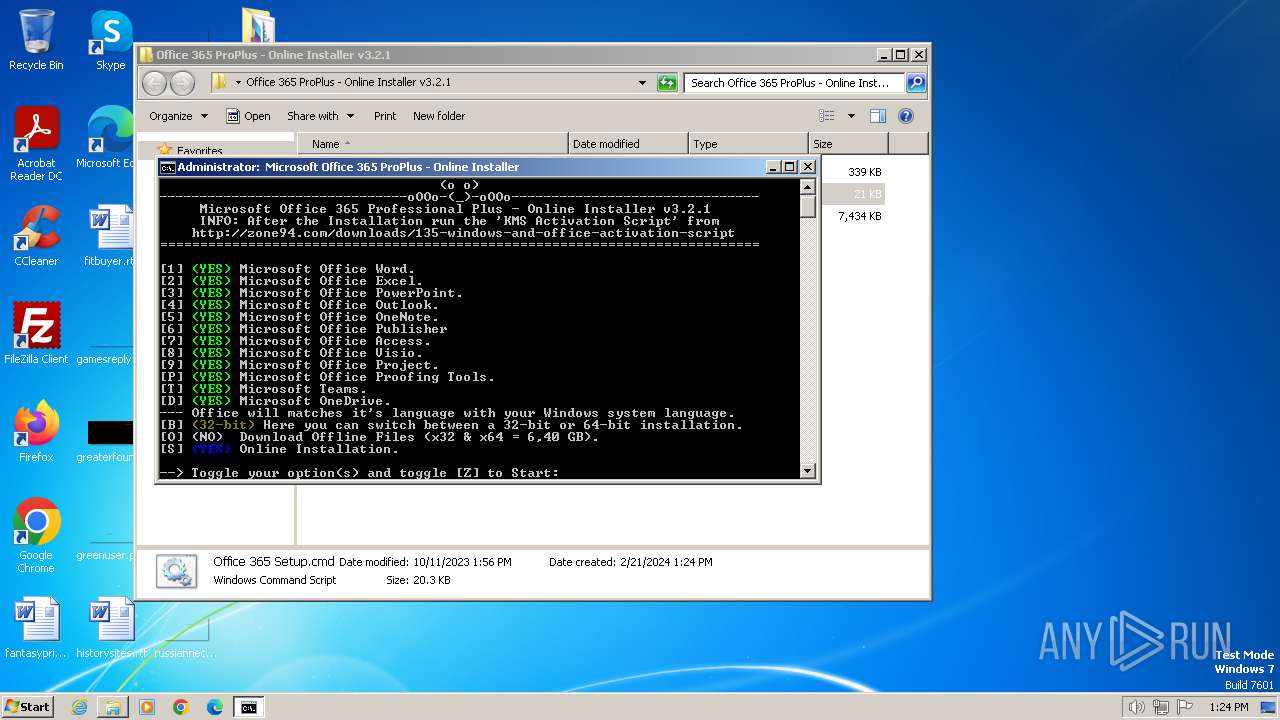1280x720 pixels.
Task: Click the address bar path text
Action: [x=348, y=83]
